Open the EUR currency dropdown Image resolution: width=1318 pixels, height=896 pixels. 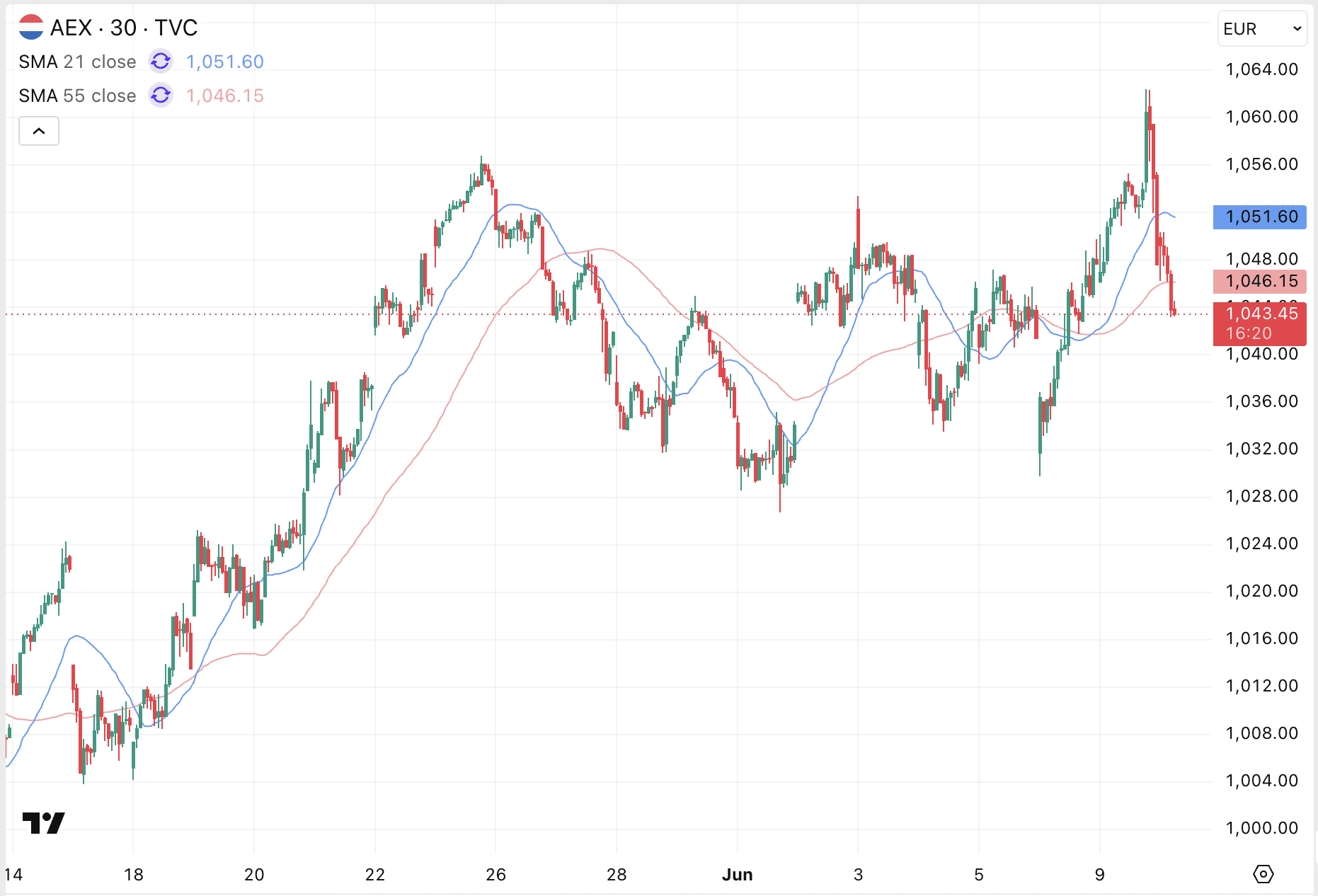pyautogui.click(x=1262, y=29)
